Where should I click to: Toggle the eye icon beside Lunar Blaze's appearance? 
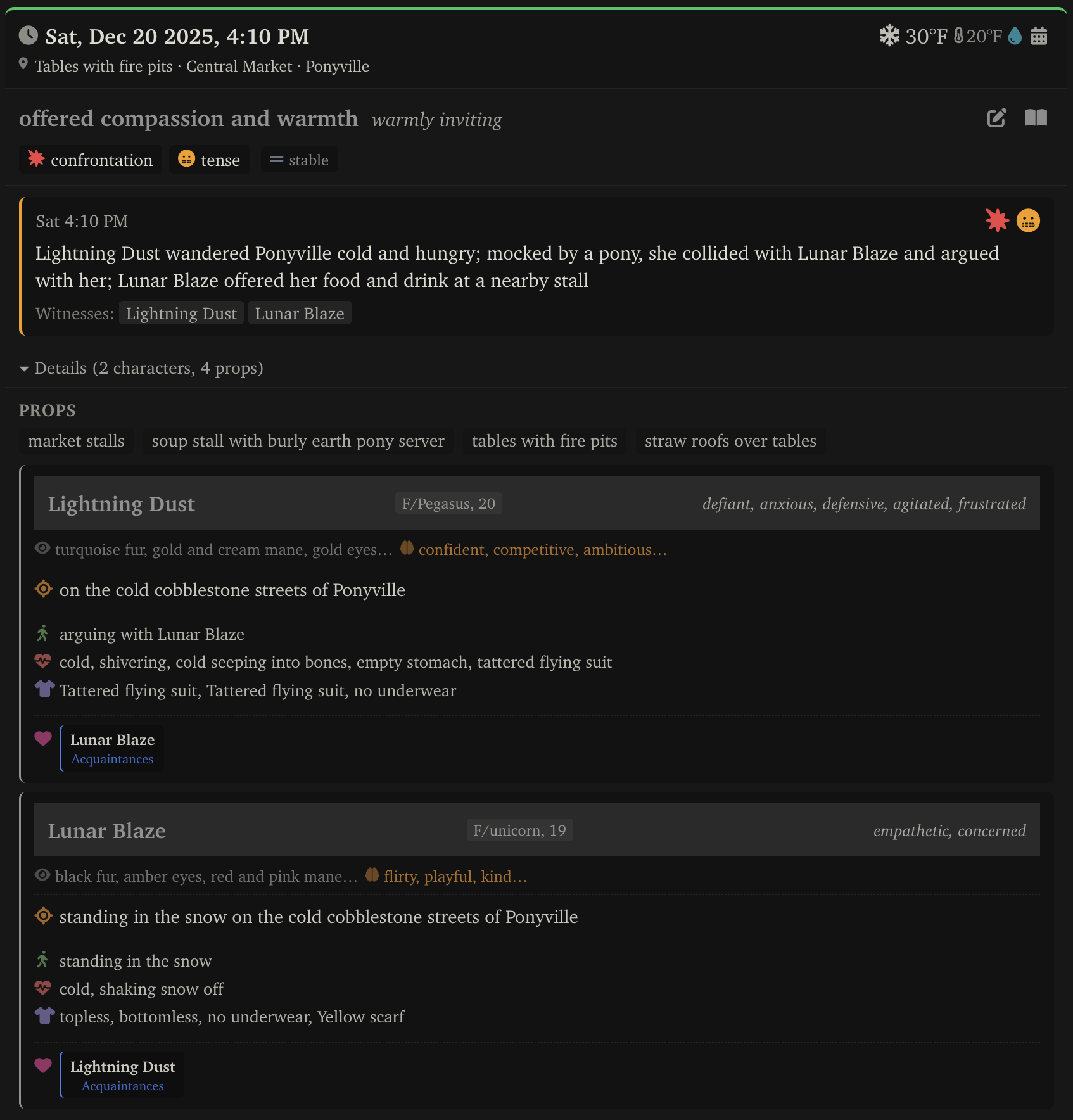(42, 875)
